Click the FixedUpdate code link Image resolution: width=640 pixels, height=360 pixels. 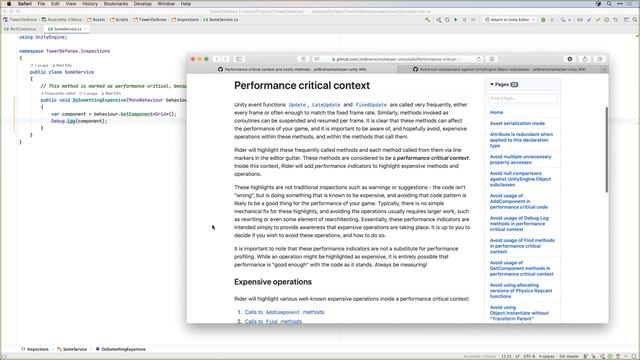coord(371,105)
